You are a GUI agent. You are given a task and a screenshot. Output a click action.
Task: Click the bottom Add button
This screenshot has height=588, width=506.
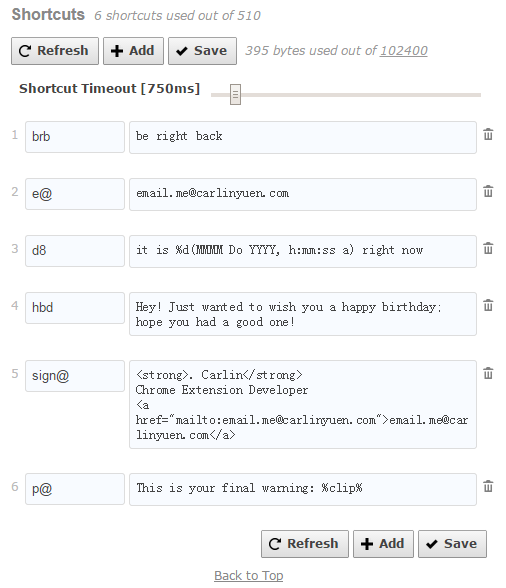pos(383,544)
